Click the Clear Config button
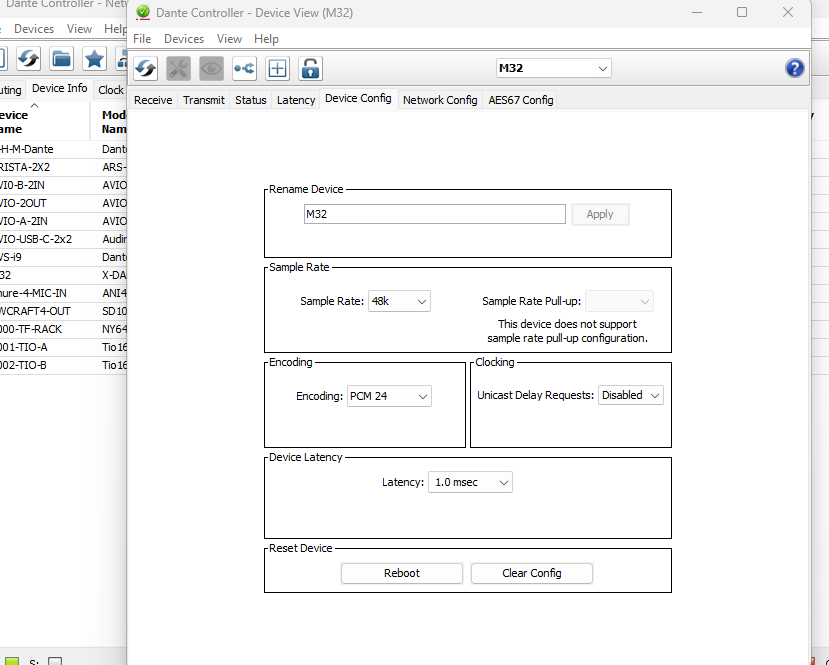829x665 pixels. pyautogui.click(x=531, y=573)
